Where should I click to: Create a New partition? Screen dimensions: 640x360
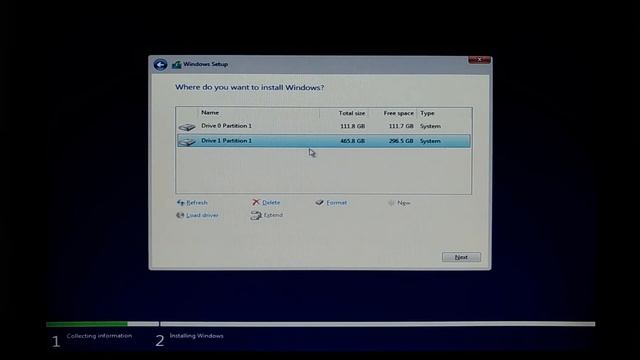(x=404, y=203)
